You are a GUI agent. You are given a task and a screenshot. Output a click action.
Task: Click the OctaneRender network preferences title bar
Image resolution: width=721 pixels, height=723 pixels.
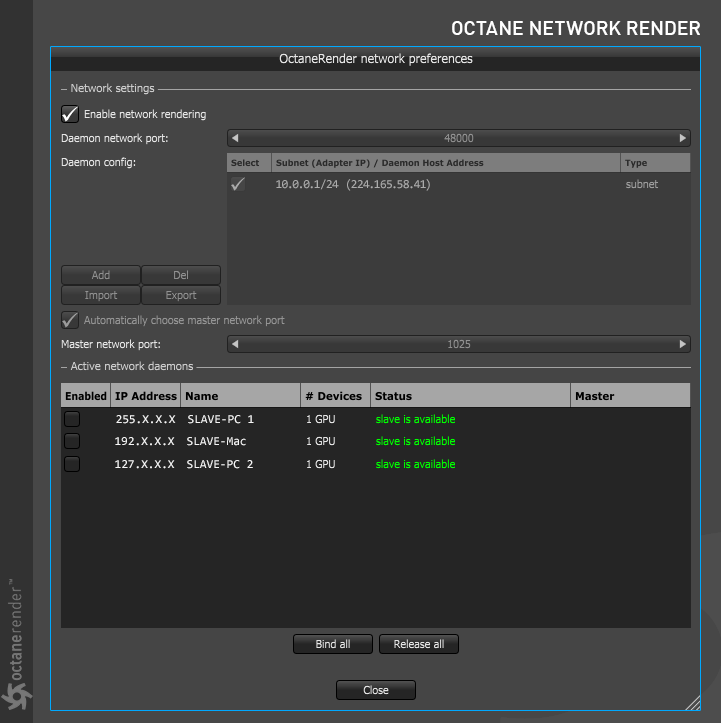[x=376, y=59]
